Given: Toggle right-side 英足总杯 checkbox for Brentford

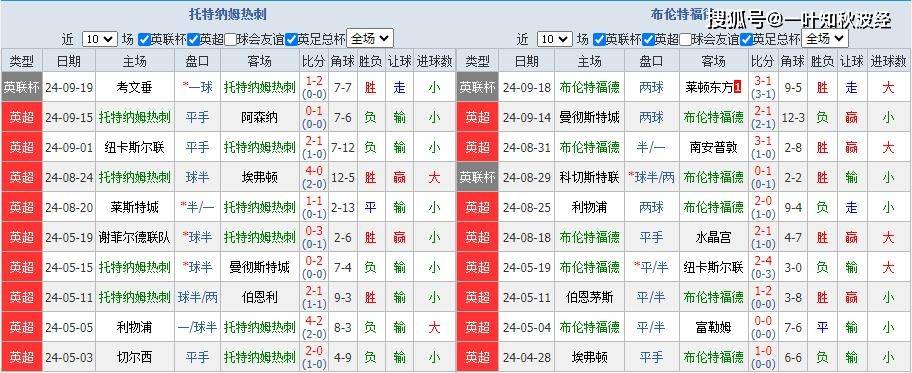Looking at the screenshot, I should pyautogui.click(x=746, y=40).
